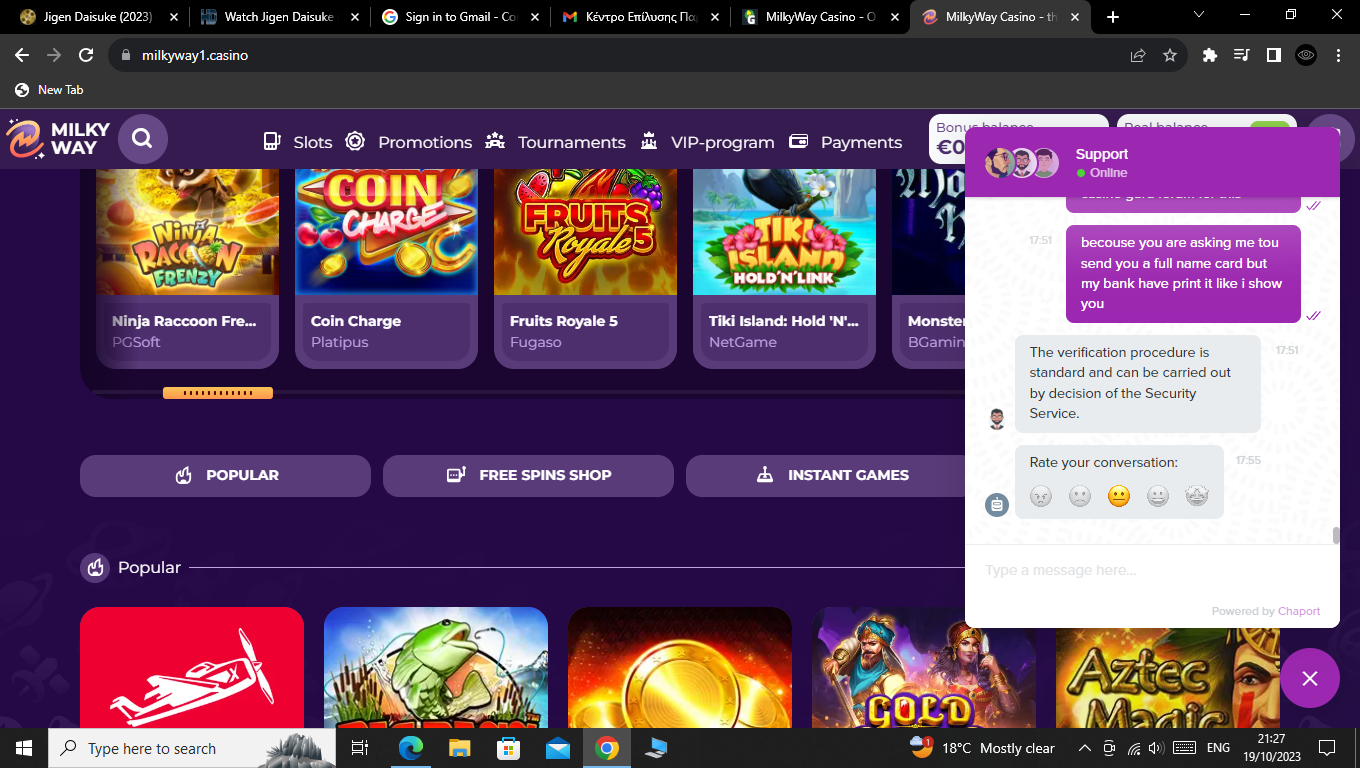Open the weather widget showing 18°C
The image size is (1360, 768).
(x=982, y=748)
